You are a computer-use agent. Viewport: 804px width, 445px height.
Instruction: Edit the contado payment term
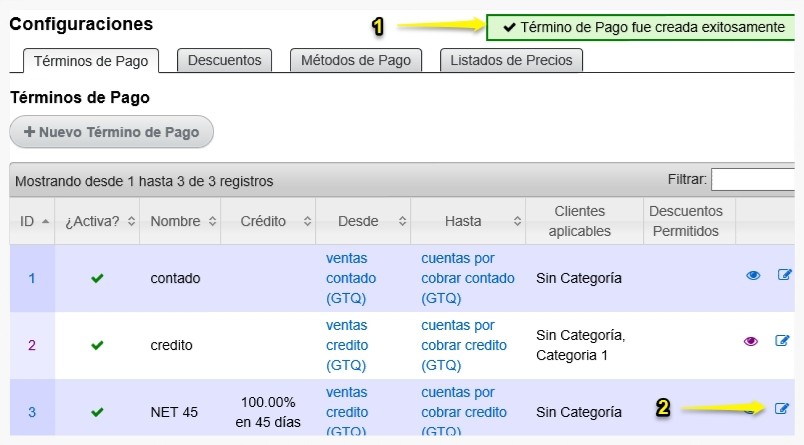[785, 275]
